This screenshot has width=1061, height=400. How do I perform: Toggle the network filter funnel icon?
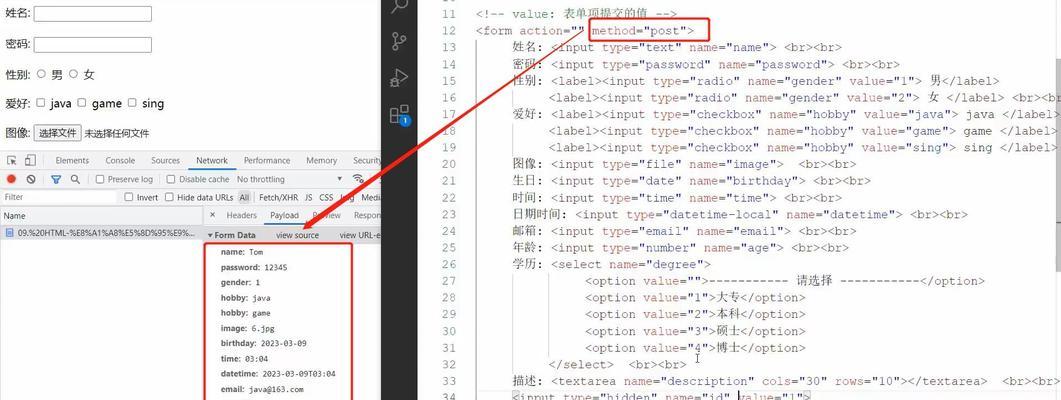(56, 179)
